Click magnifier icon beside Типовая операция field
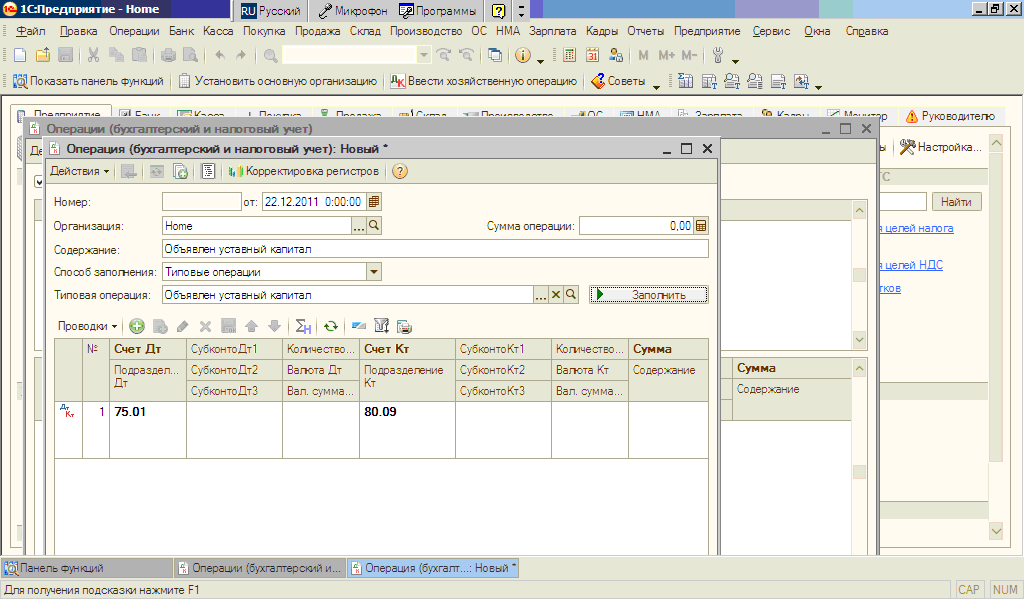The width and height of the screenshot is (1024, 600). click(571, 294)
